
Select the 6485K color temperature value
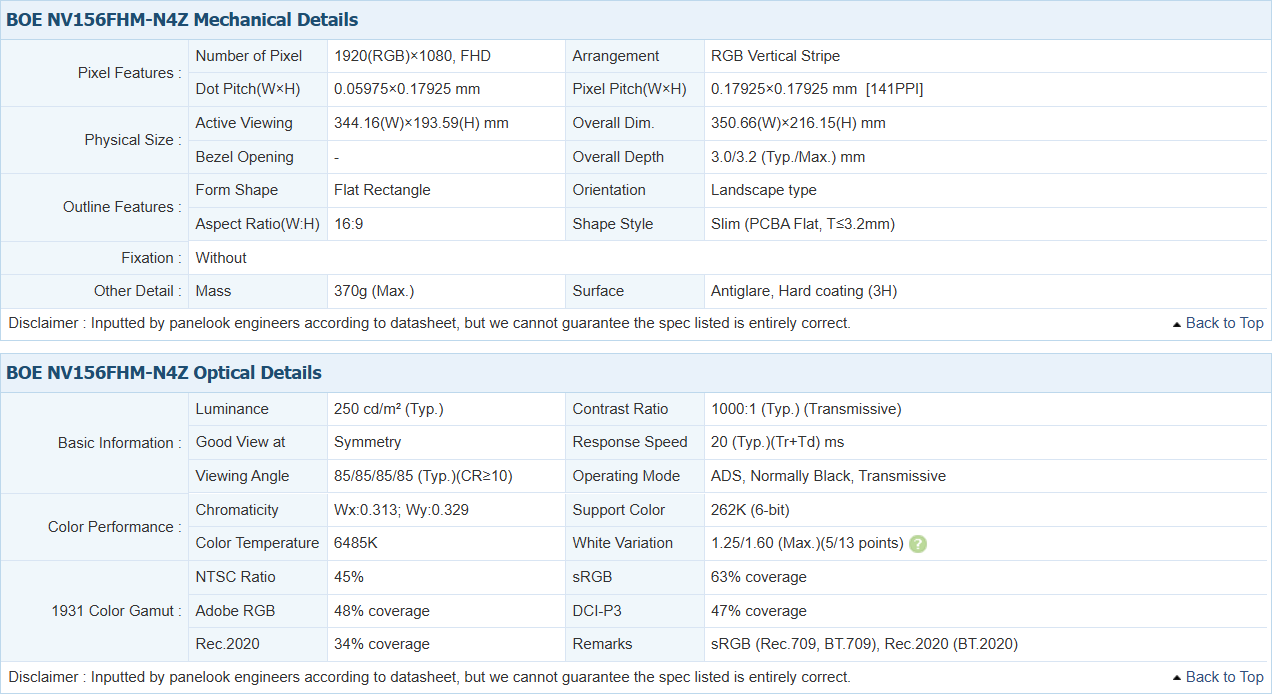click(x=356, y=543)
